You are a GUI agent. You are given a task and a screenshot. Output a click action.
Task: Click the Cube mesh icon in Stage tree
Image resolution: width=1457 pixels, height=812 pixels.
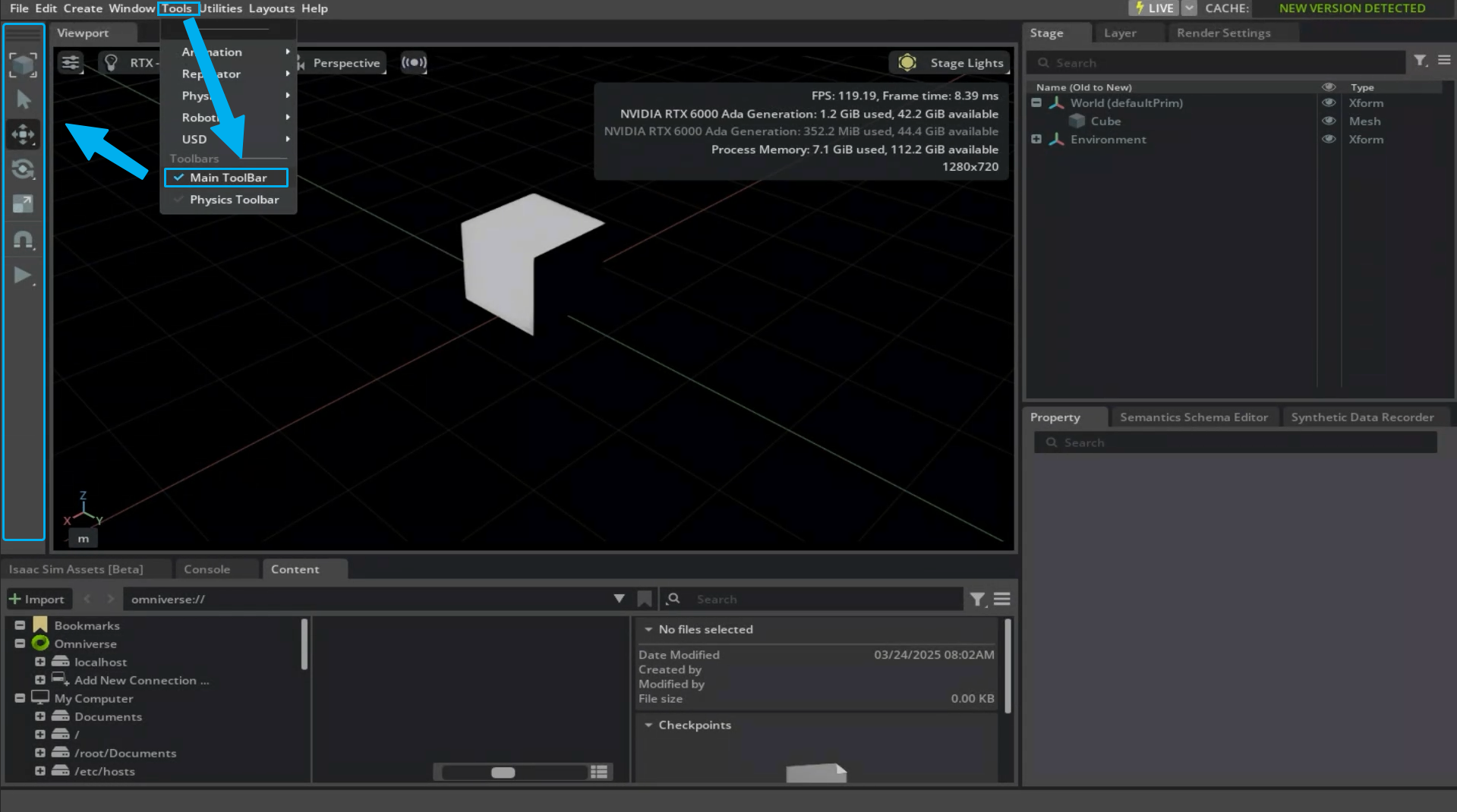[1077, 121]
